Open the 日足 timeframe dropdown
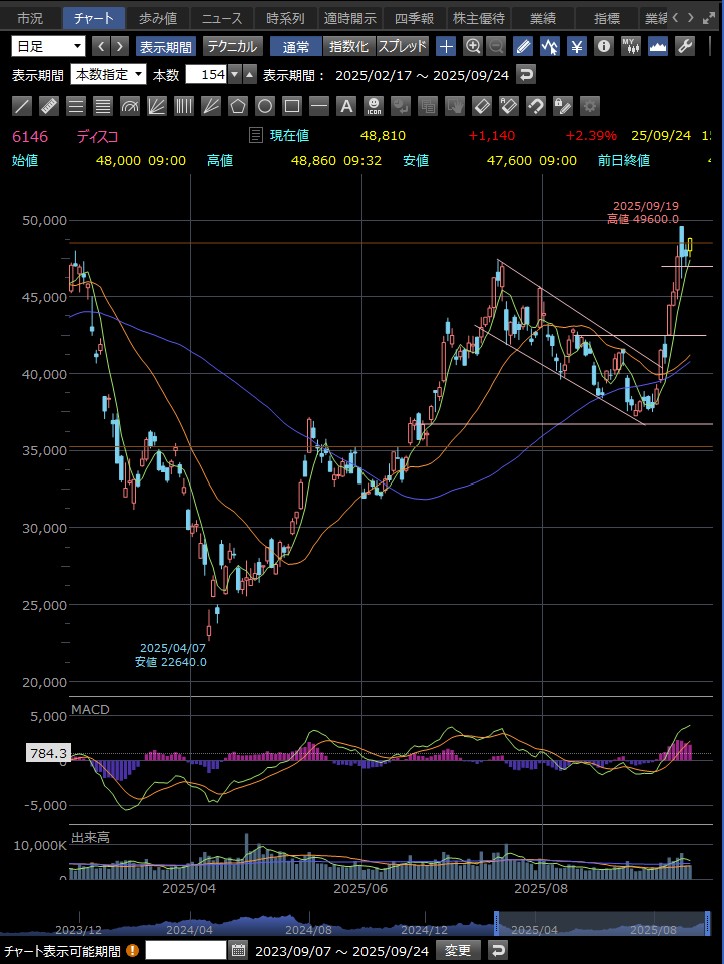The image size is (724, 964). [x=49, y=46]
